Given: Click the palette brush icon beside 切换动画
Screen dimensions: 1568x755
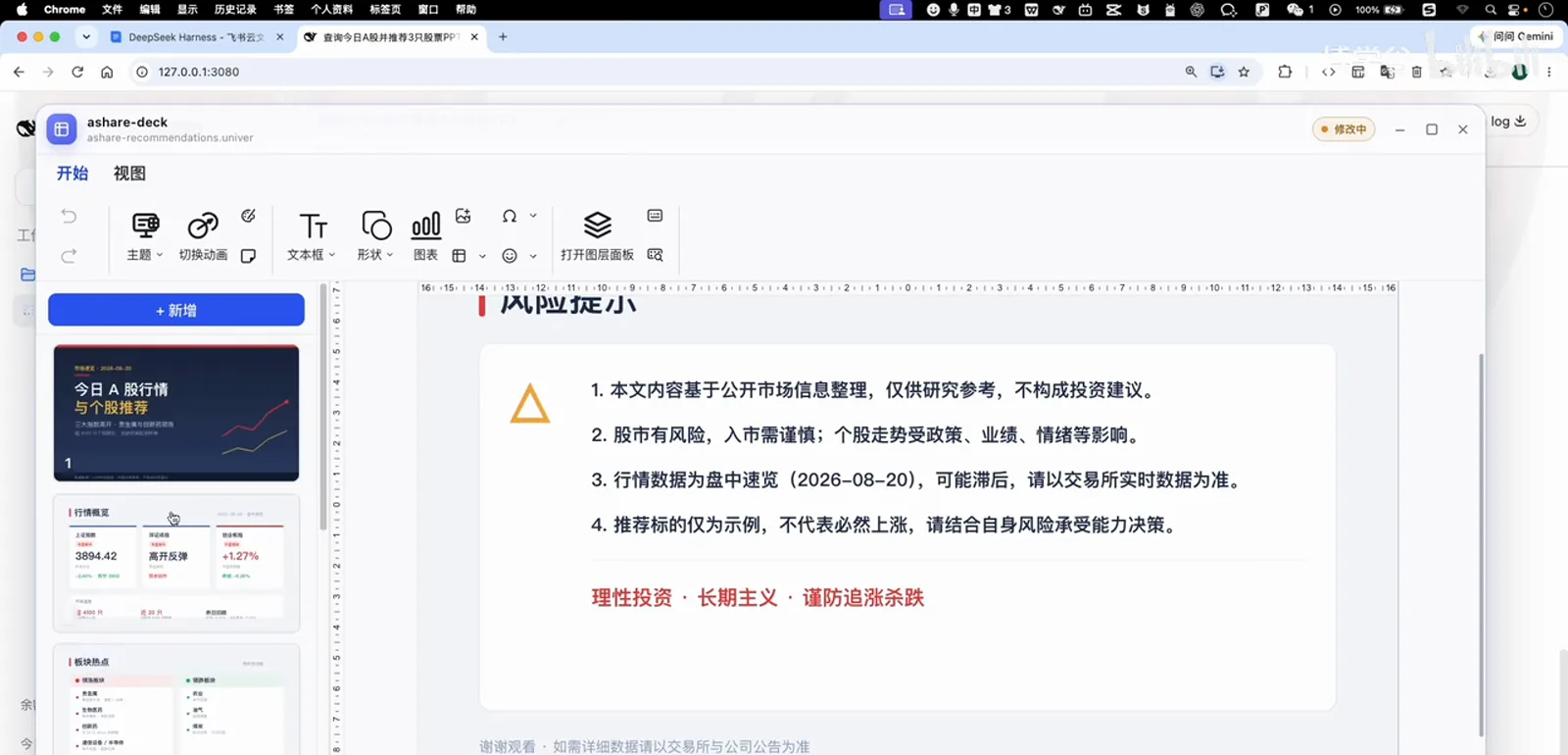Looking at the screenshot, I should tap(248, 216).
